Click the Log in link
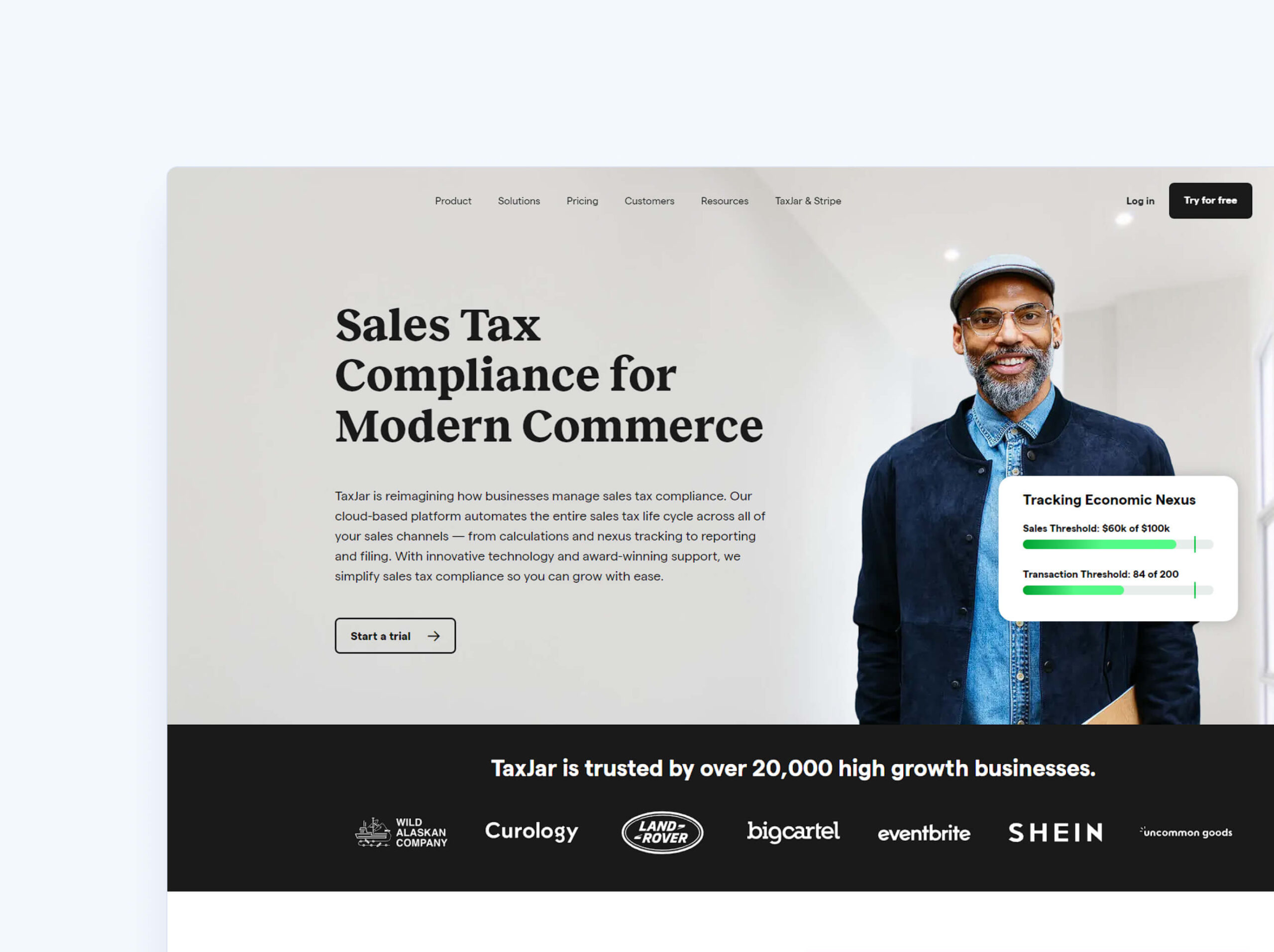Screen dimensions: 1274x952 (1138, 200)
